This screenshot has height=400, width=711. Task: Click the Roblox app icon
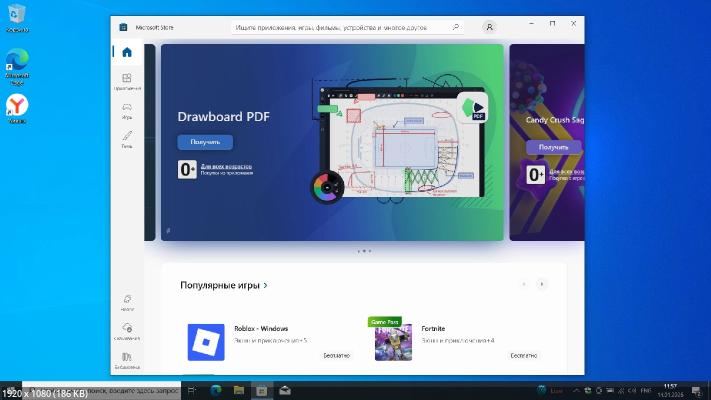click(x=206, y=342)
